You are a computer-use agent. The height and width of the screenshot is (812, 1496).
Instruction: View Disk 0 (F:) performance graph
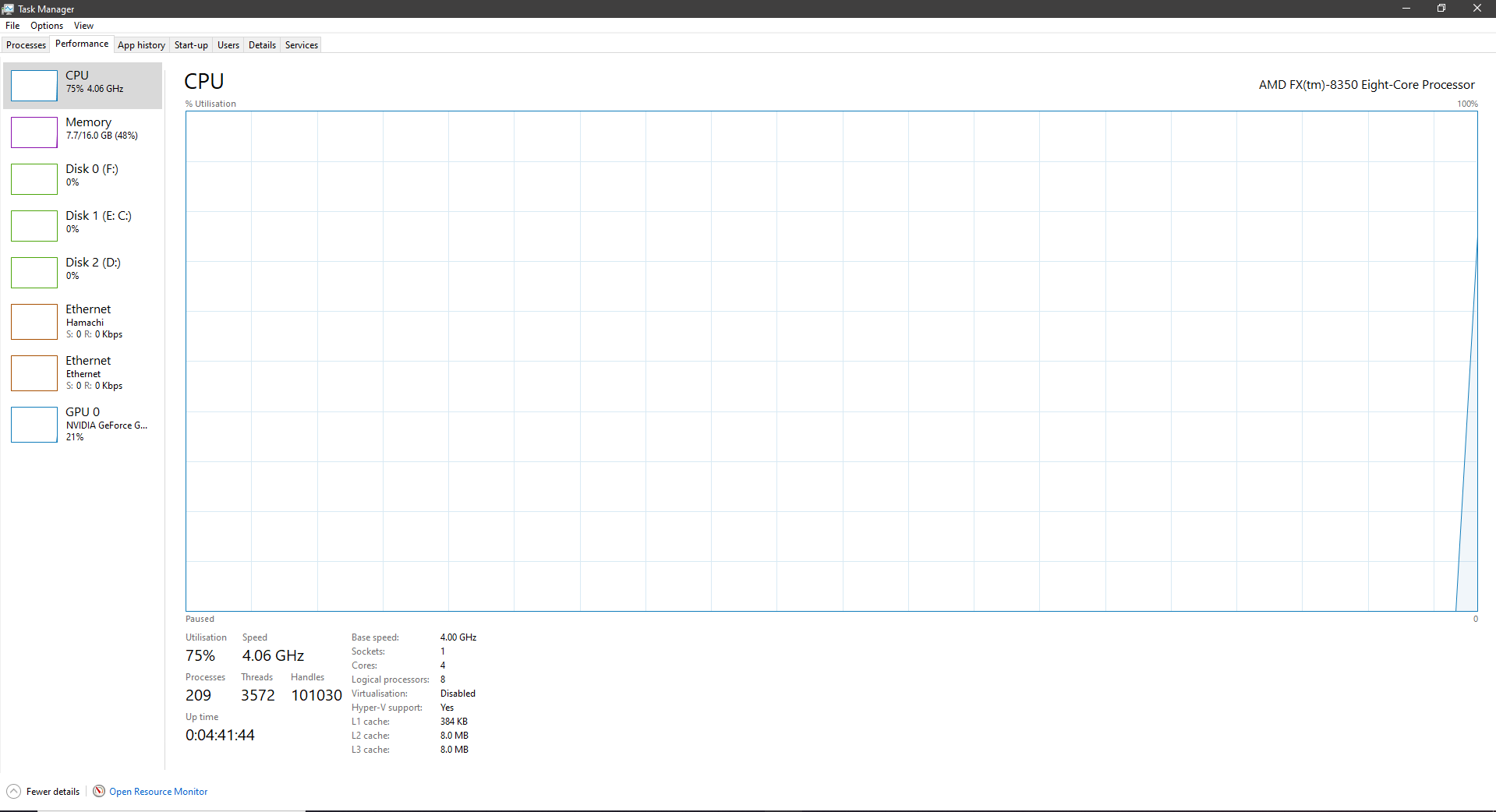(x=83, y=178)
